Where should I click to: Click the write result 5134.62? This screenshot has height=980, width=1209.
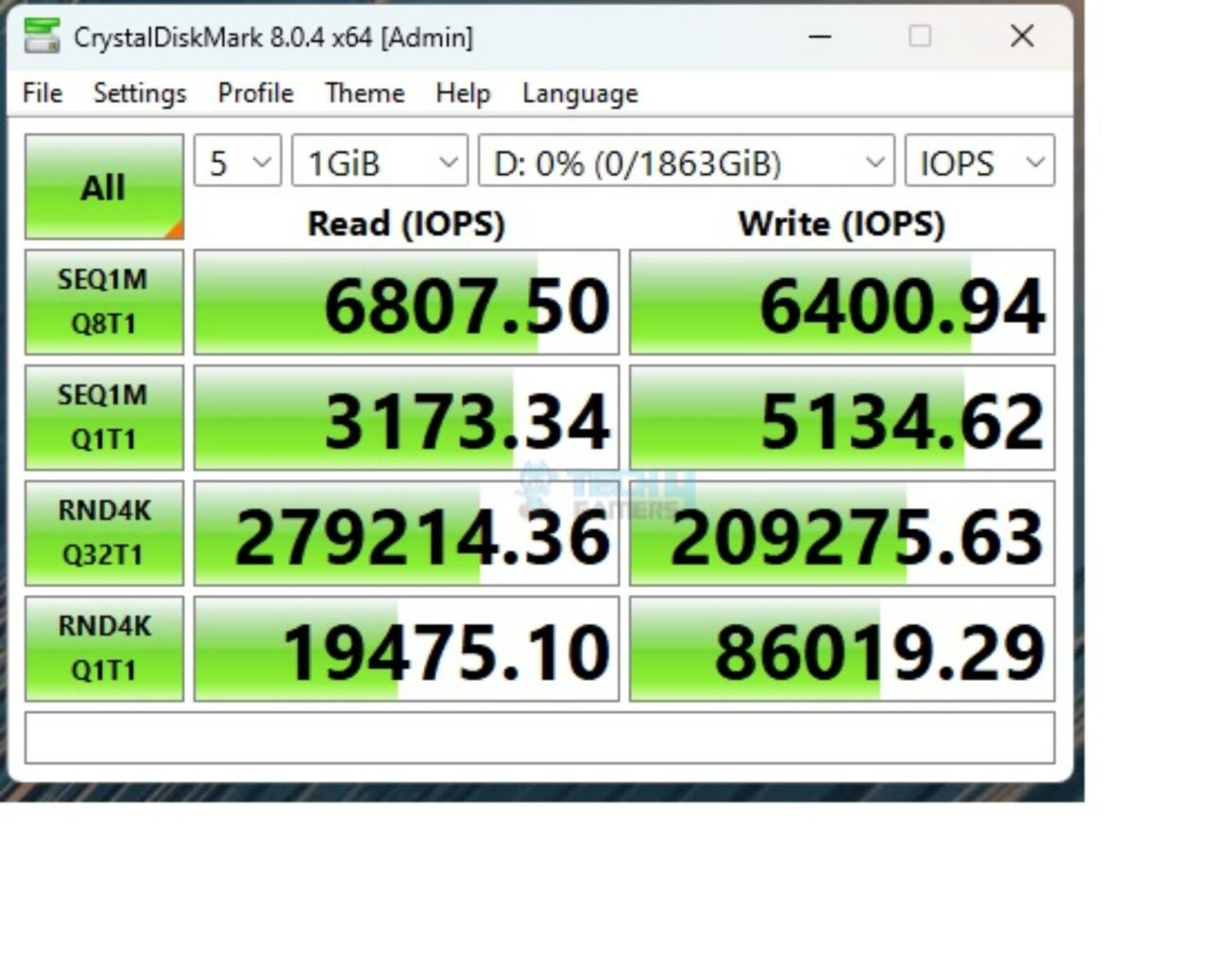click(x=842, y=417)
